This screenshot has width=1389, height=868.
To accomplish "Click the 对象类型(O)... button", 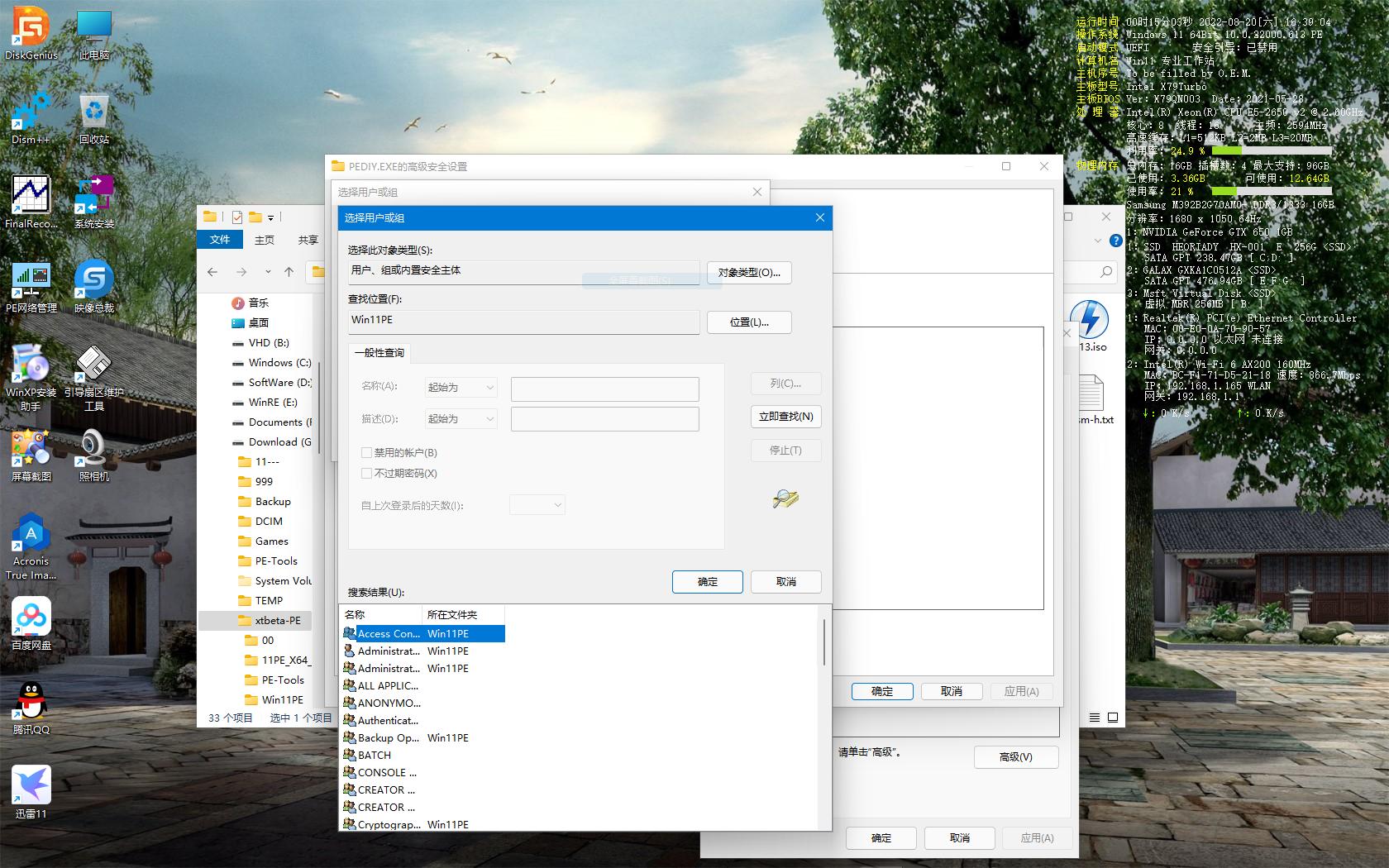I will point(749,272).
